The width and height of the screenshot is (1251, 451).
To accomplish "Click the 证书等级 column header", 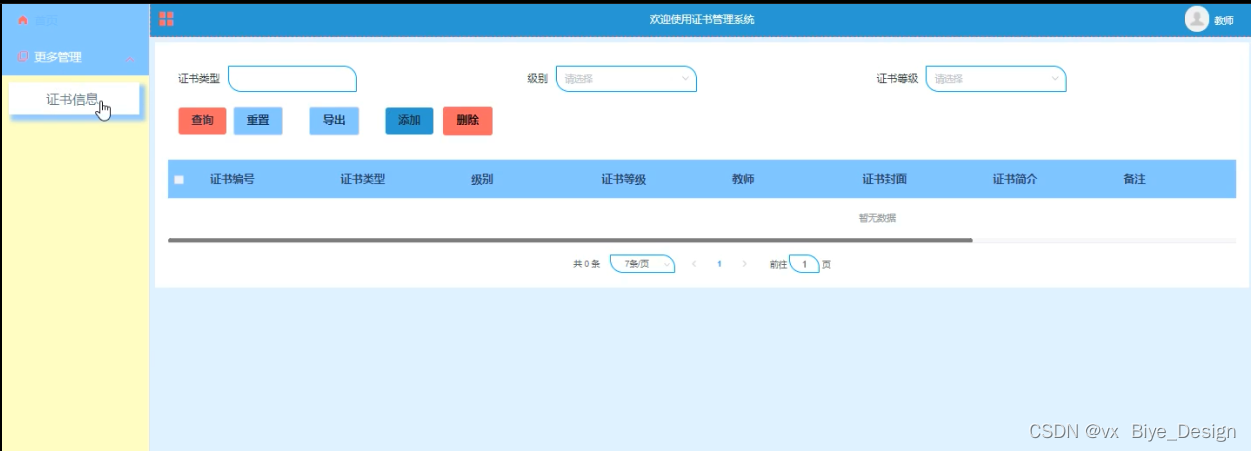I will (623, 180).
